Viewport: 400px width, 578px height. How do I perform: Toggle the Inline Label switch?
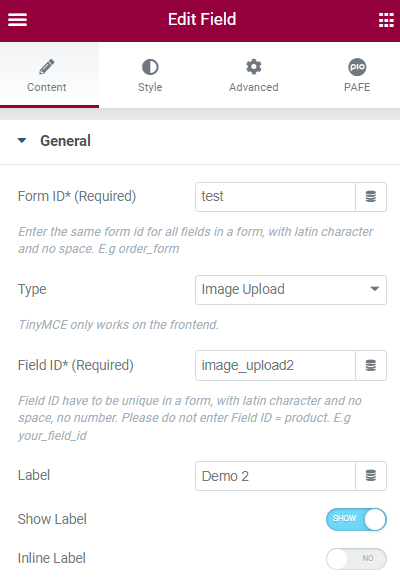point(356,558)
